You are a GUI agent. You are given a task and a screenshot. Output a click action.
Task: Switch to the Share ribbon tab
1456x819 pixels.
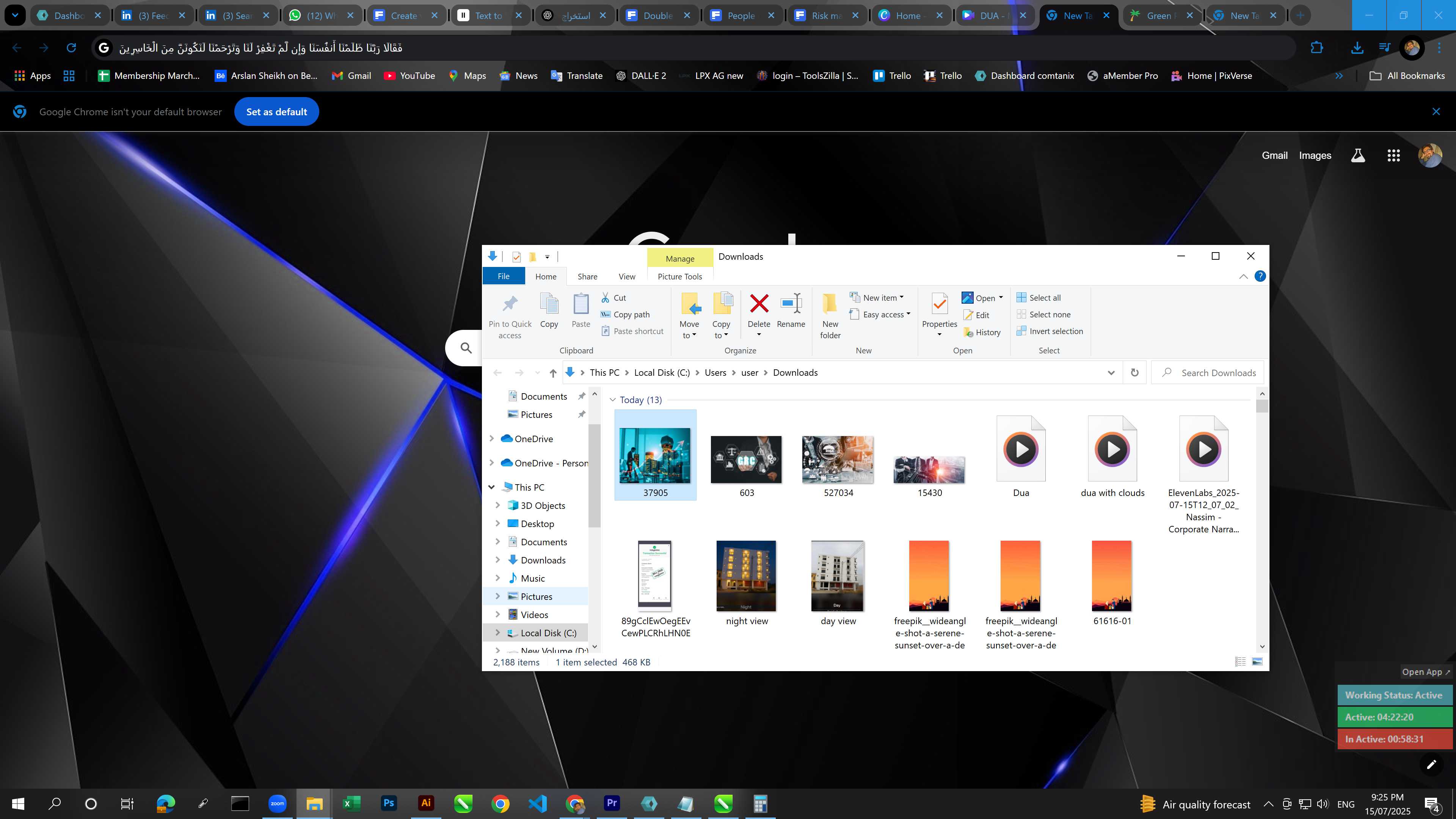click(587, 276)
